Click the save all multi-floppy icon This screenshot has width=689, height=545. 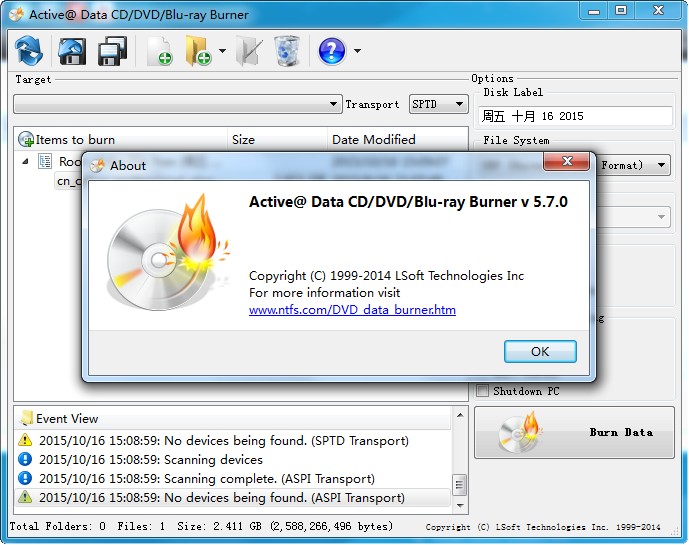pyautogui.click(x=112, y=49)
